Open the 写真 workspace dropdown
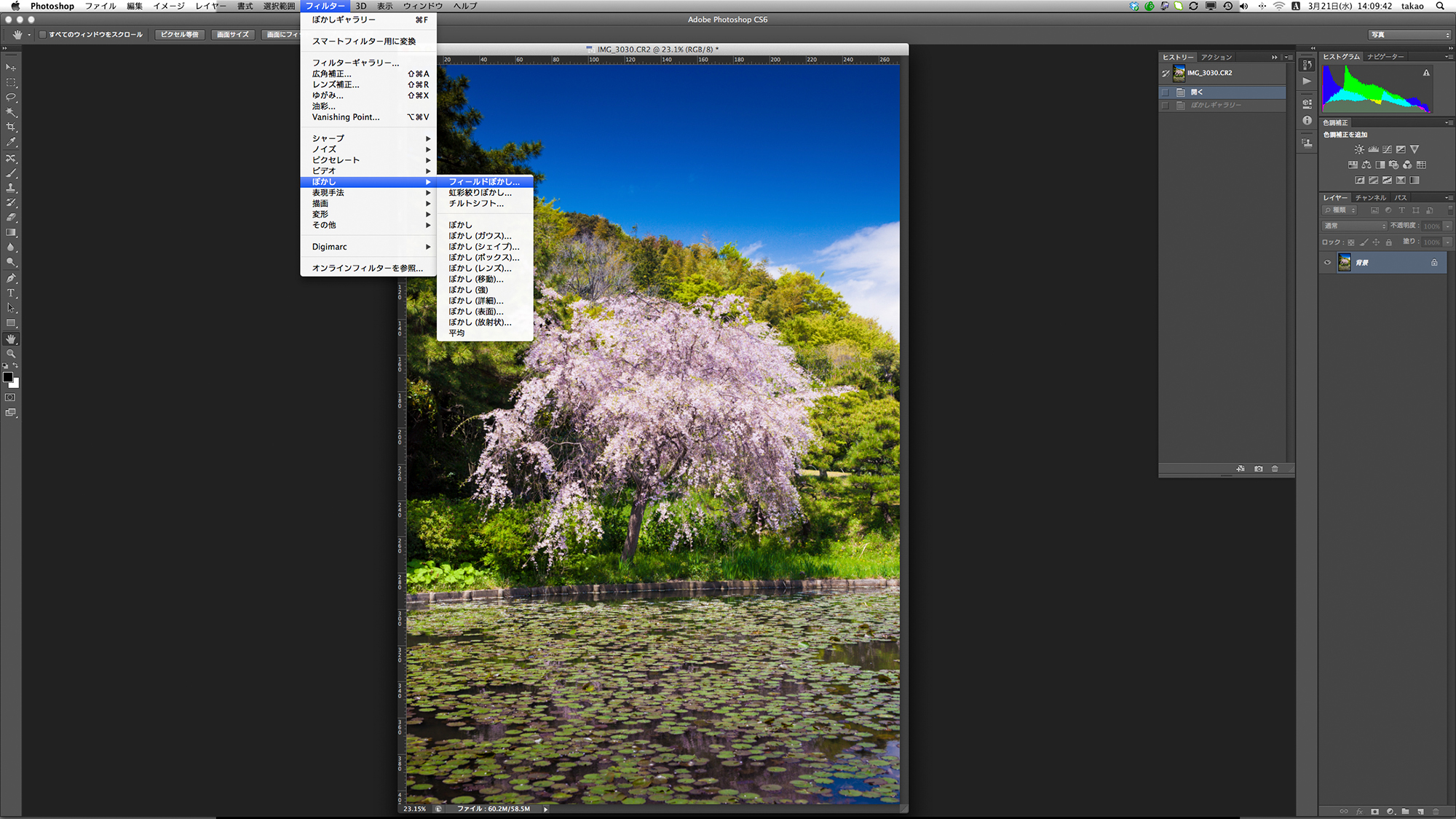 pyautogui.click(x=1409, y=34)
